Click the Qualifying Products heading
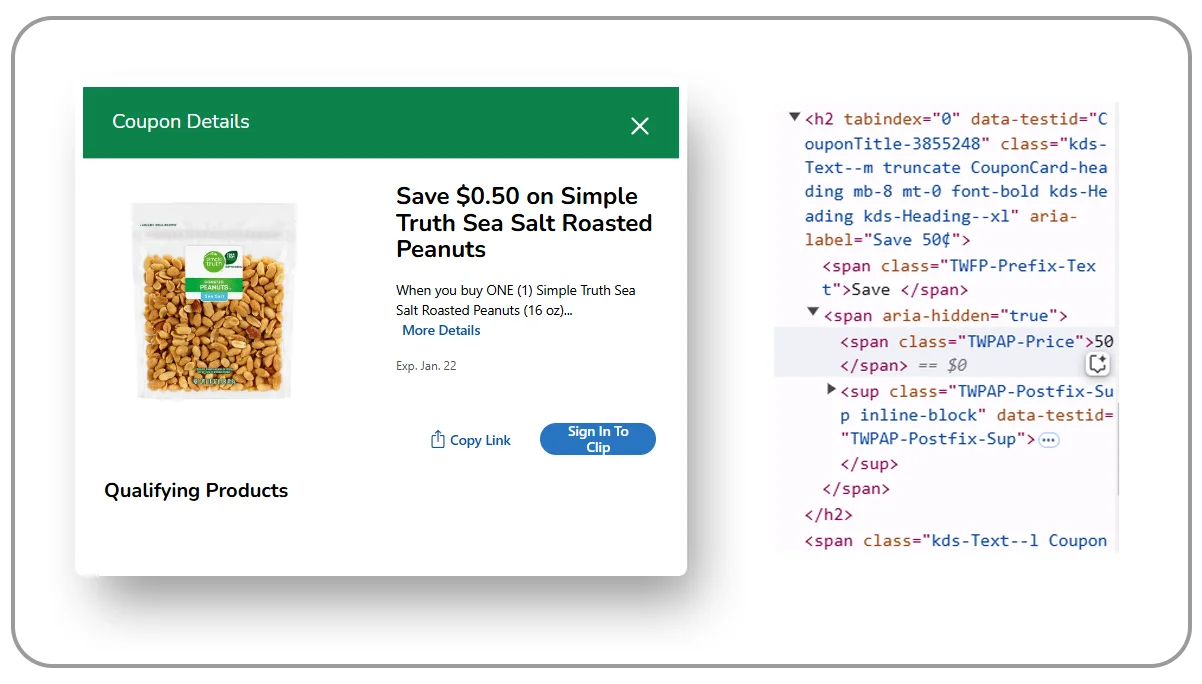The image size is (1202, 684). [x=196, y=491]
